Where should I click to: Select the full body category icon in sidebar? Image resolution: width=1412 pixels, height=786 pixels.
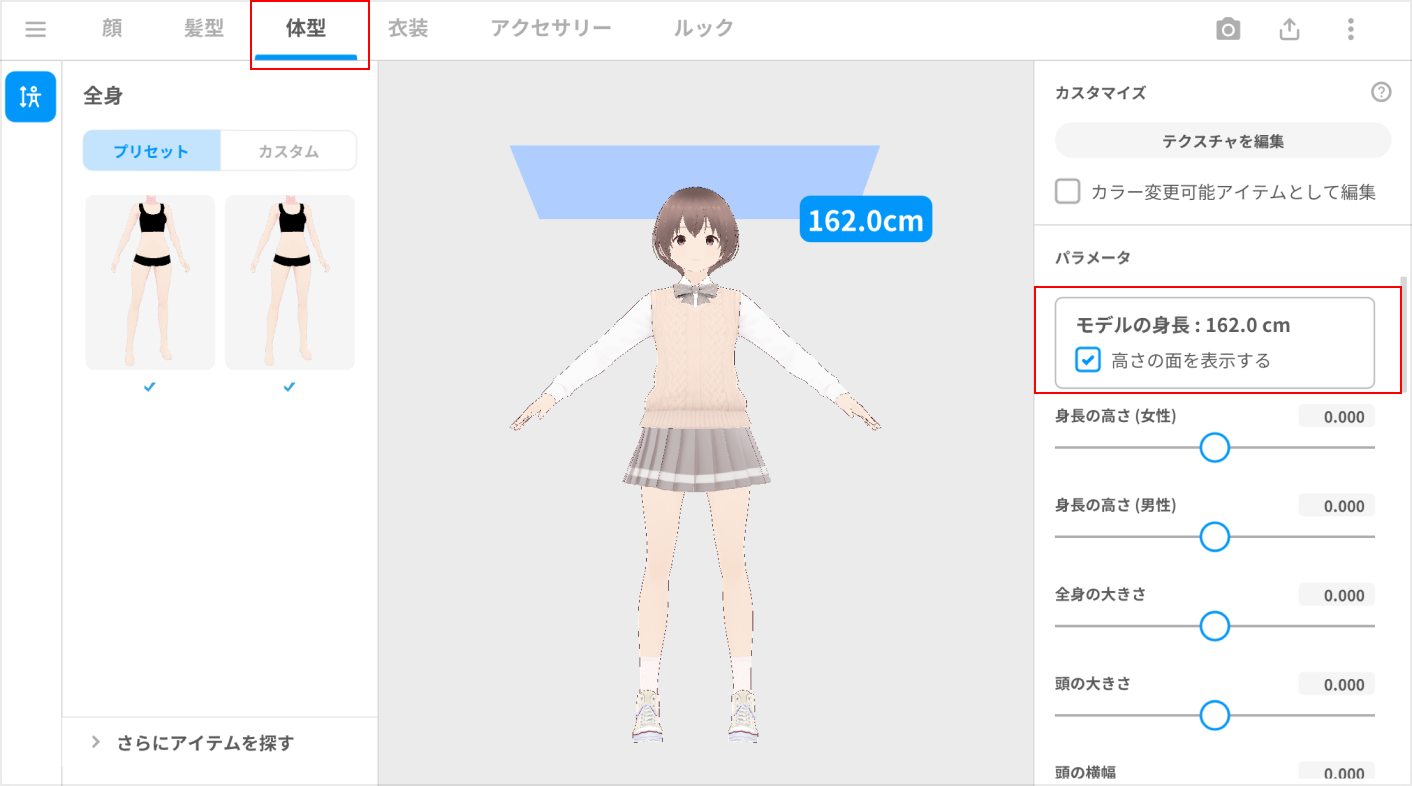pos(30,97)
